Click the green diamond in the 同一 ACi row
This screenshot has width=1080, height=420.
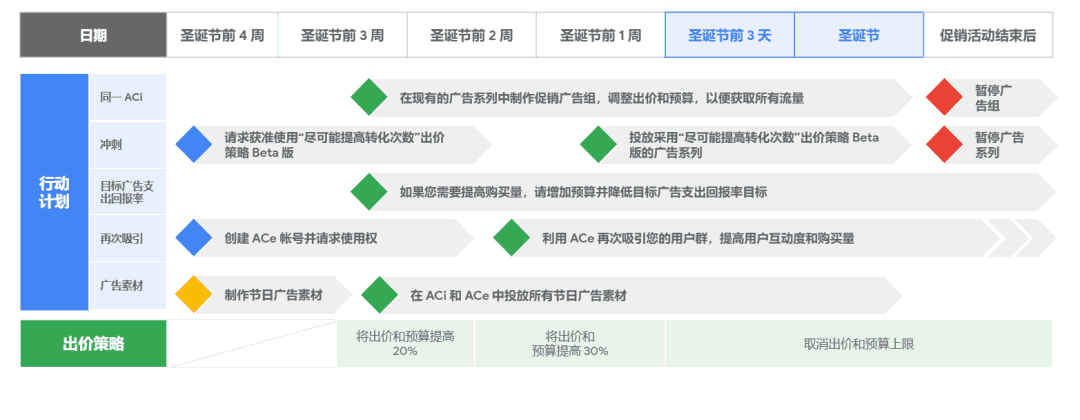click(368, 97)
